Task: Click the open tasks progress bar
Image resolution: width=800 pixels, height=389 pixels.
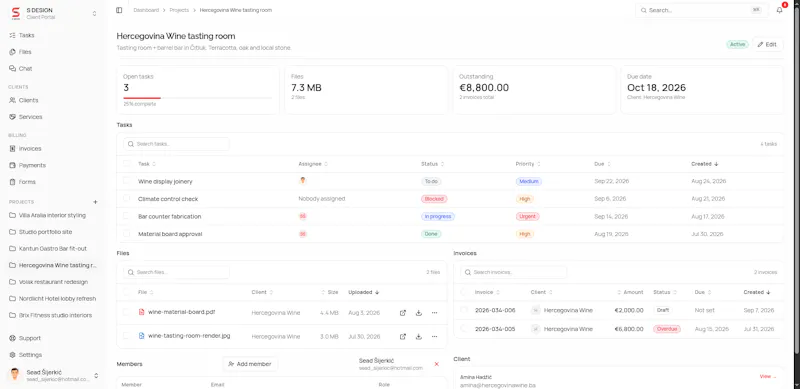Action: (x=197, y=98)
